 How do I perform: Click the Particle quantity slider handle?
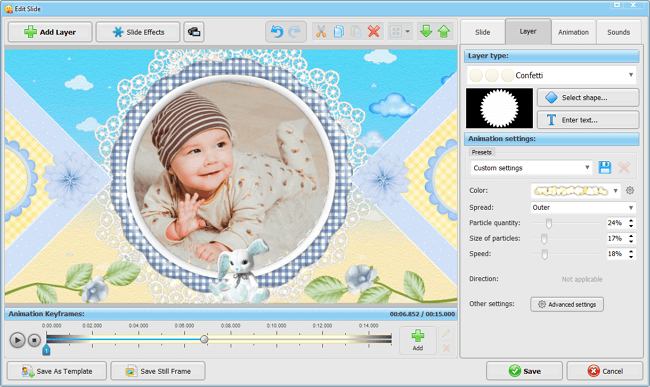click(x=549, y=223)
